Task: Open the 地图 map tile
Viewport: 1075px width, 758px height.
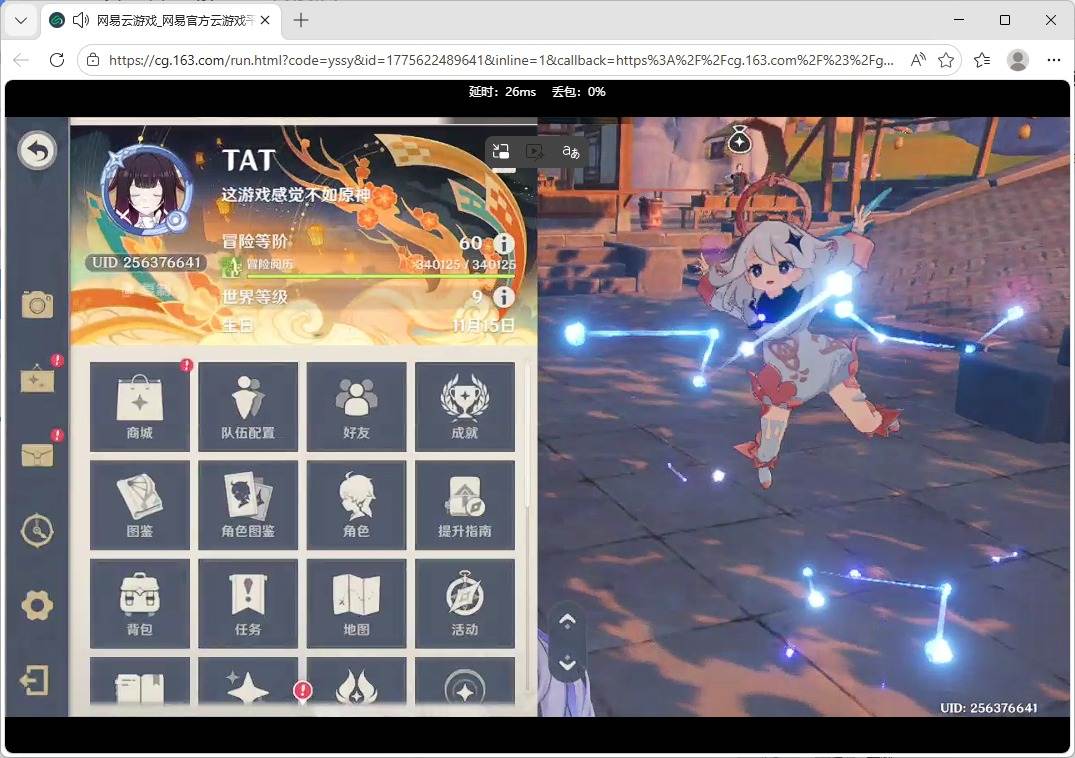Action: [356, 603]
